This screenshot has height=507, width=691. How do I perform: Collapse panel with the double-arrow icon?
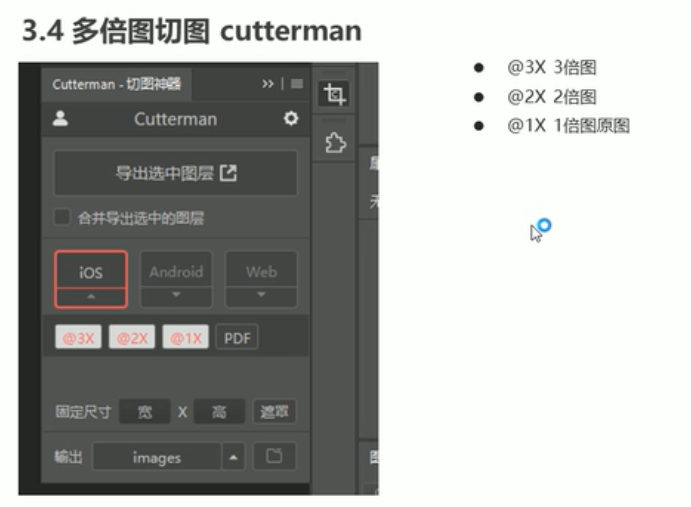(x=267, y=84)
